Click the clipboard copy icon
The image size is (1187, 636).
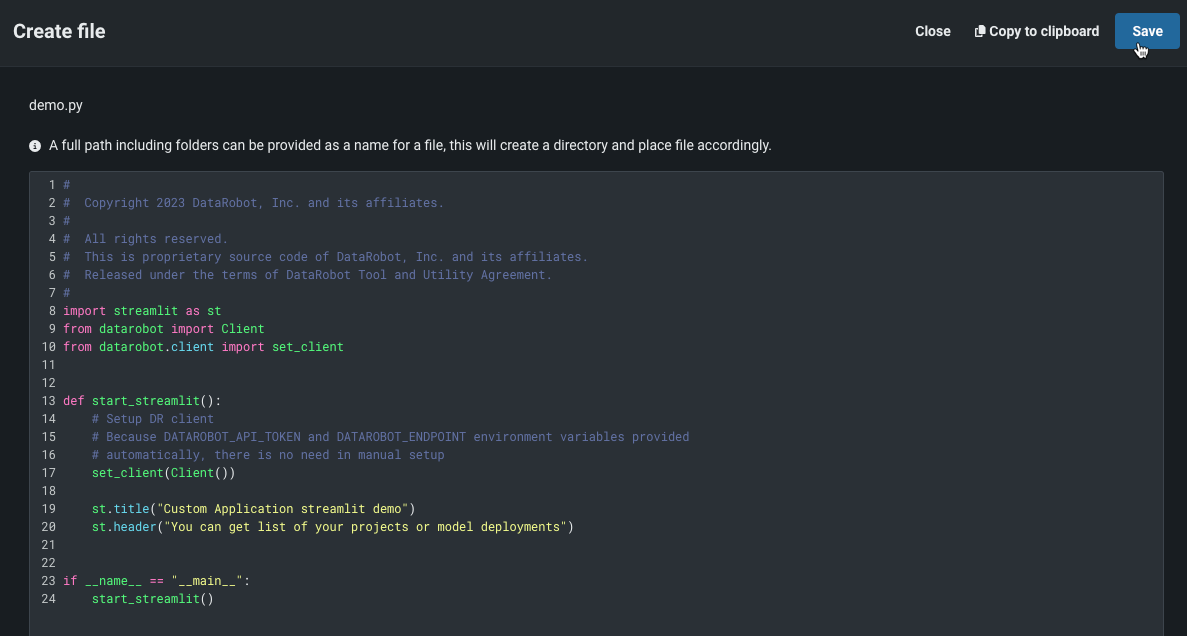point(980,31)
